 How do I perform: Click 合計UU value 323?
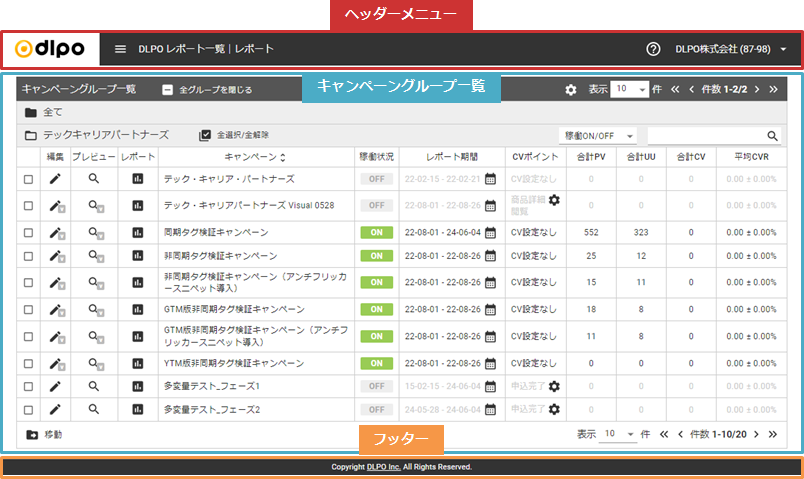tap(641, 233)
